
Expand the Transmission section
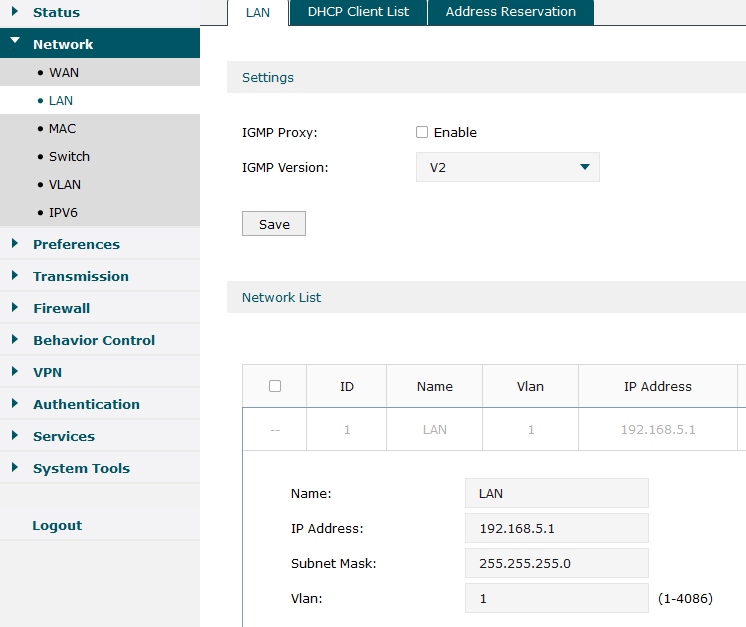pyautogui.click(x=80, y=276)
